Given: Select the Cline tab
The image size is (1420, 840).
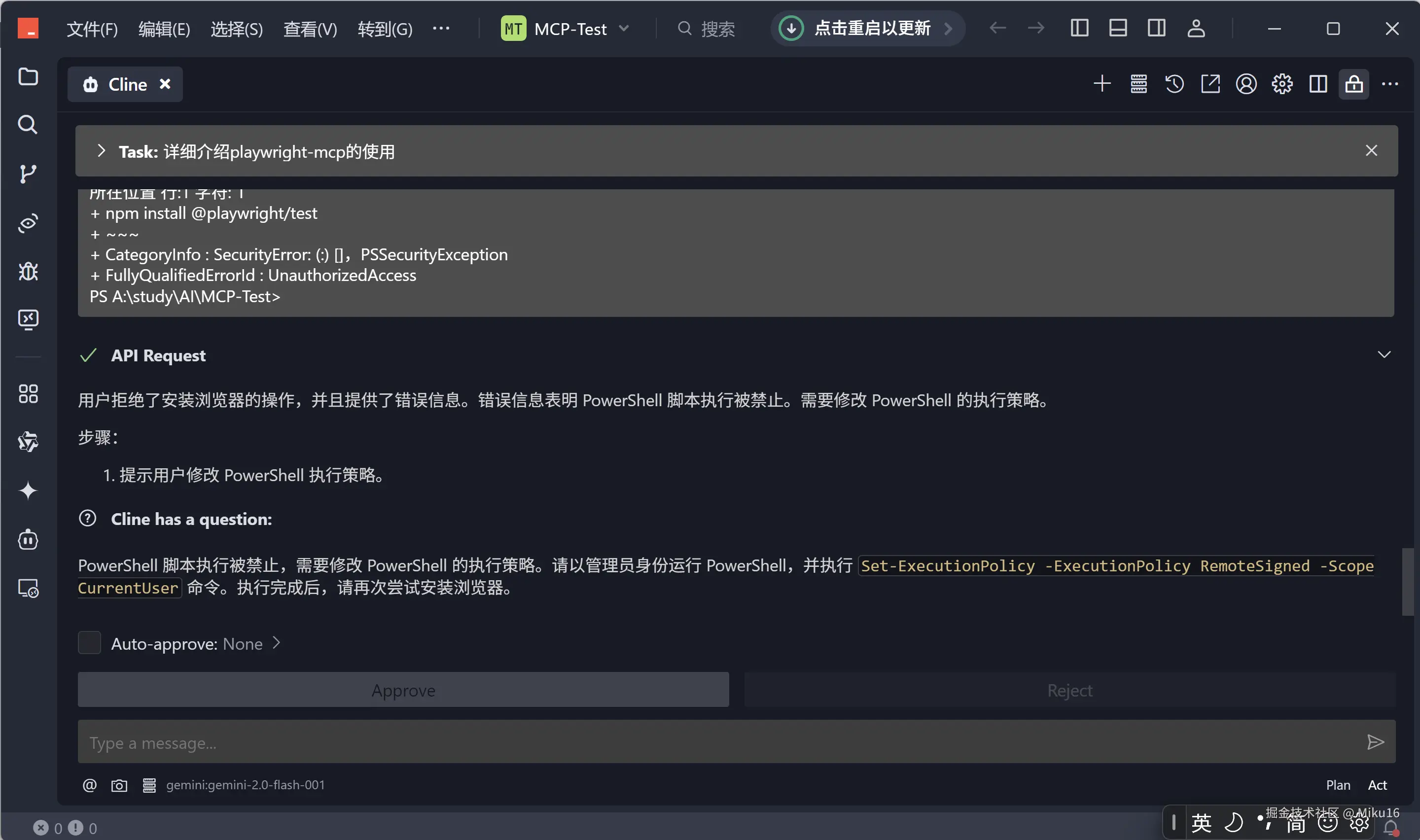Looking at the screenshot, I should coord(127,84).
